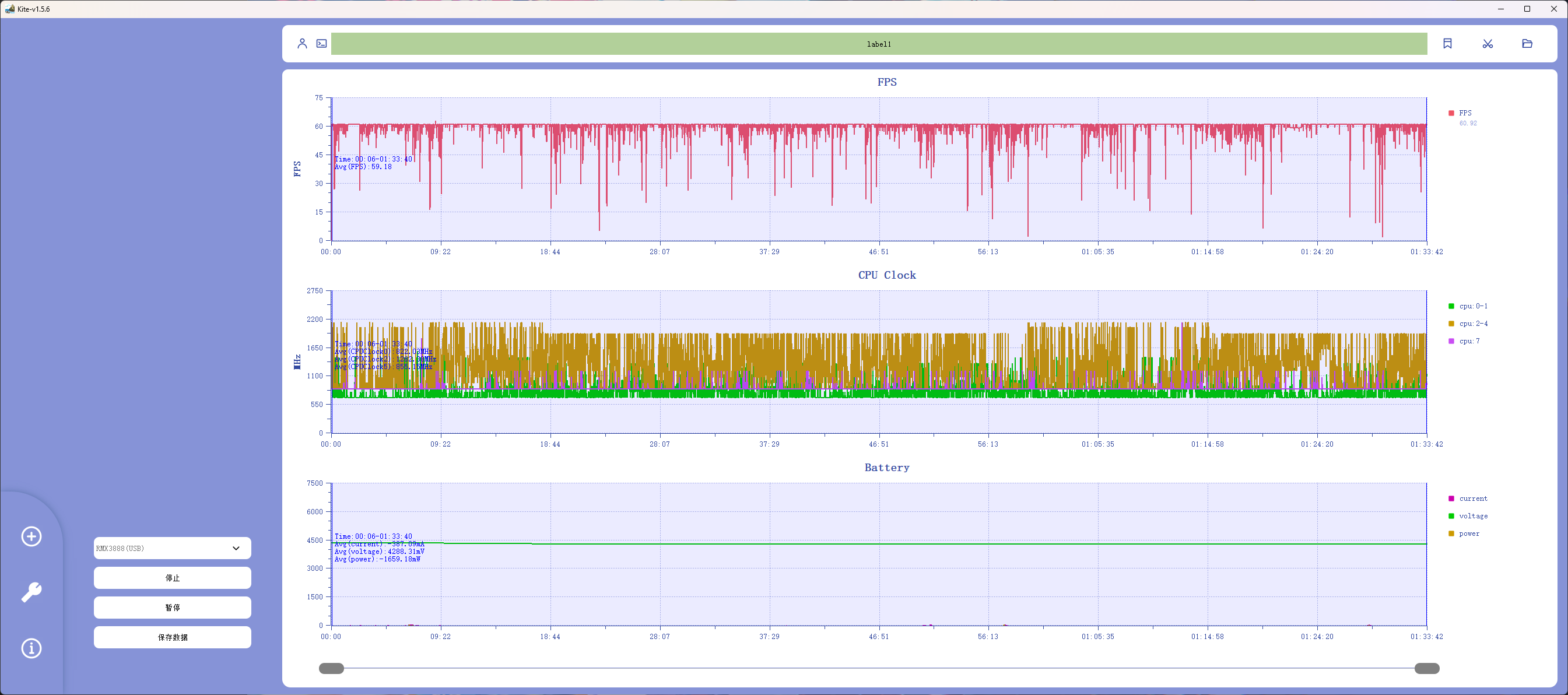The height and width of the screenshot is (695, 1568).
Task: Click the info icon in sidebar
Action: pyautogui.click(x=31, y=648)
